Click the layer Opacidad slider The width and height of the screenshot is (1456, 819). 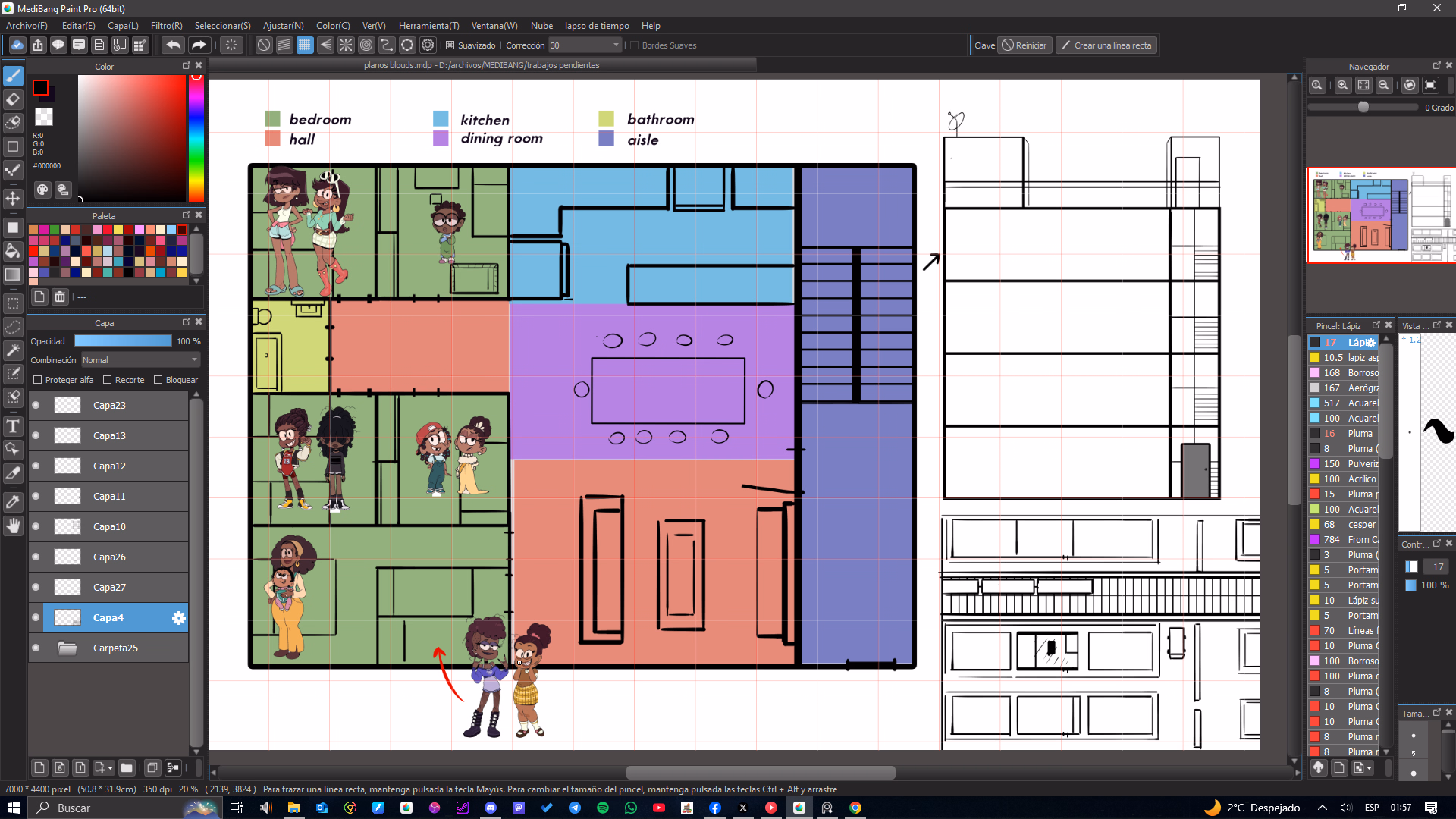click(x=123, y=341)
